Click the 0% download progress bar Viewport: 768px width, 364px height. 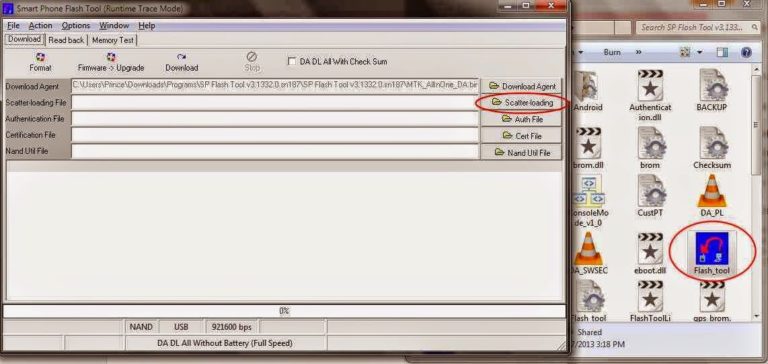click(284, 311)
